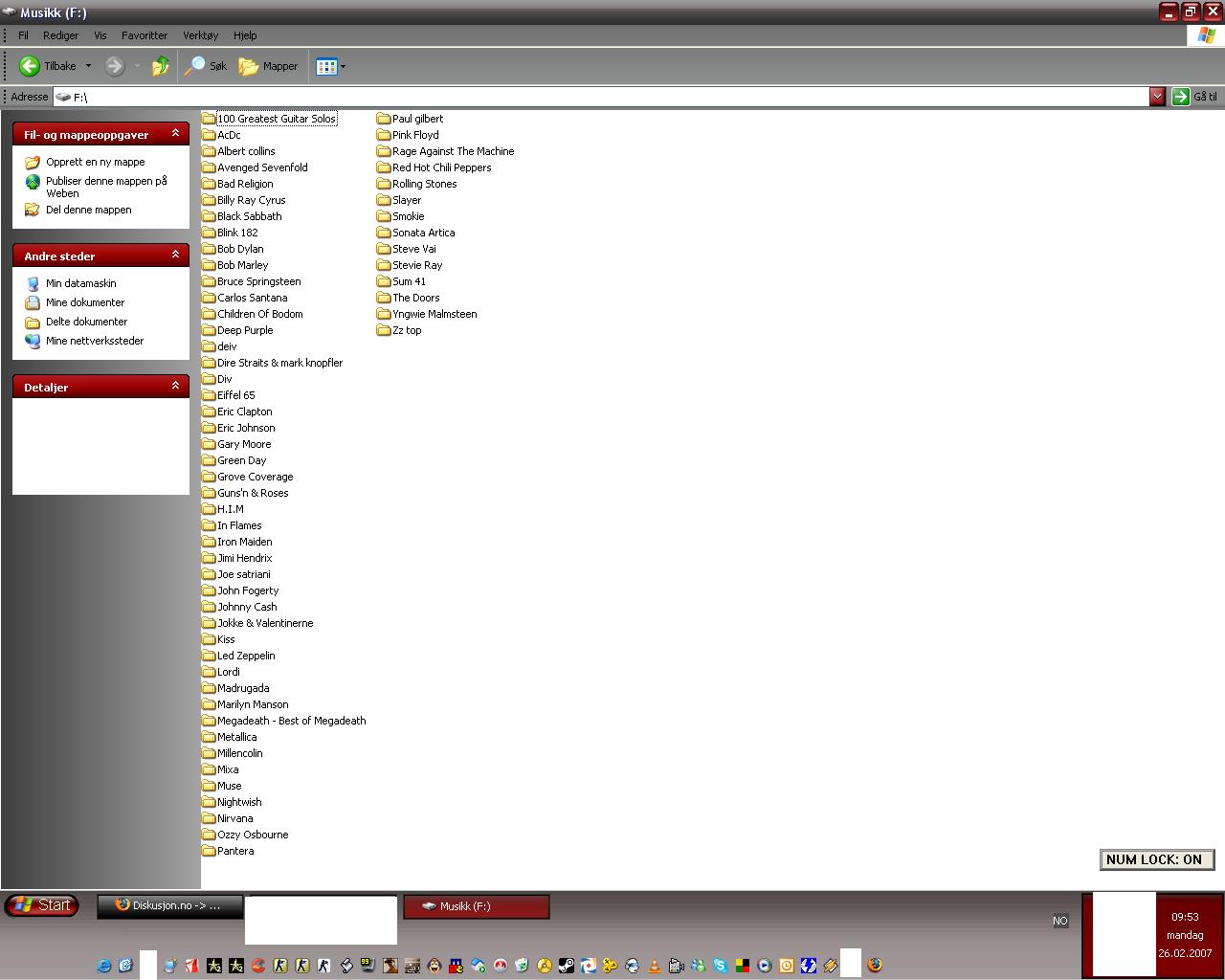Click into the Adresse field showing F:\
The width and height of the screenshot is (1225, 980).
pyautogui.click(x=601, y=97)
